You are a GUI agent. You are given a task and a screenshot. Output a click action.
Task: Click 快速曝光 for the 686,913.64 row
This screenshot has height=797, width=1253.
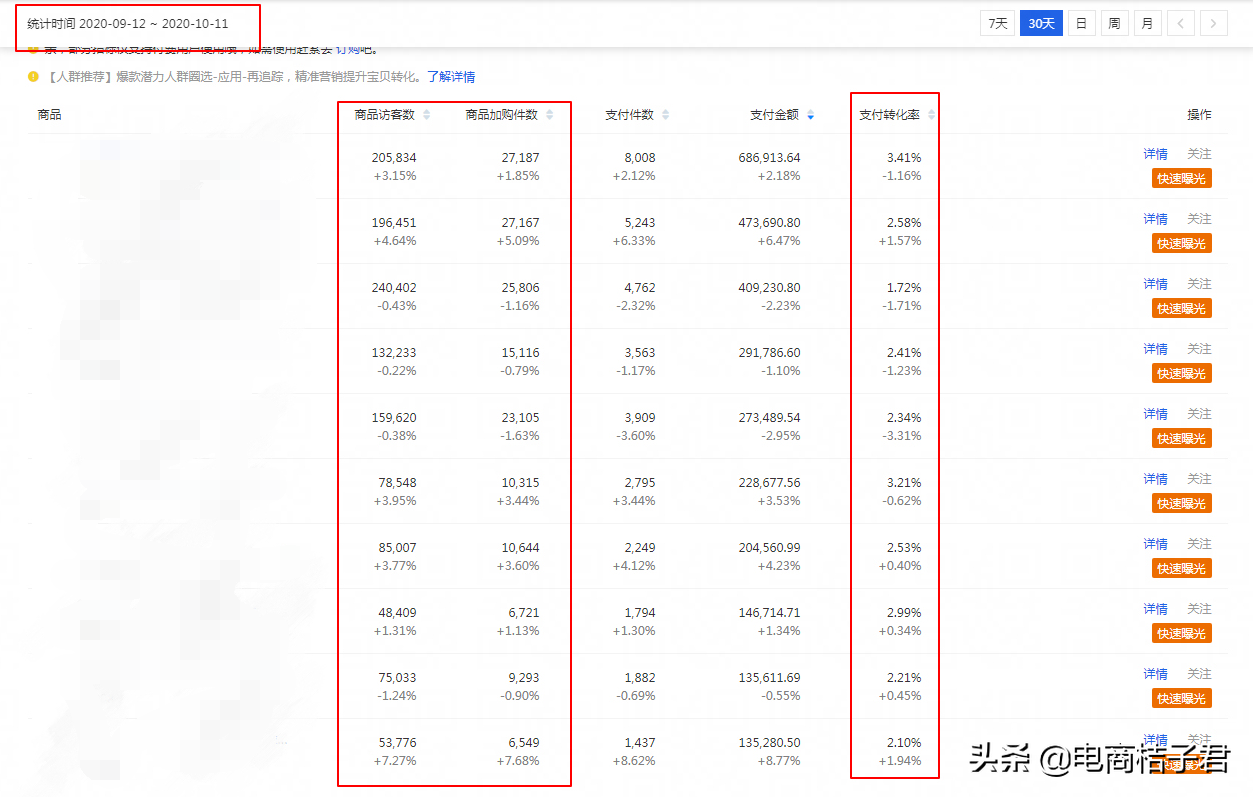tap(1181, 178)
